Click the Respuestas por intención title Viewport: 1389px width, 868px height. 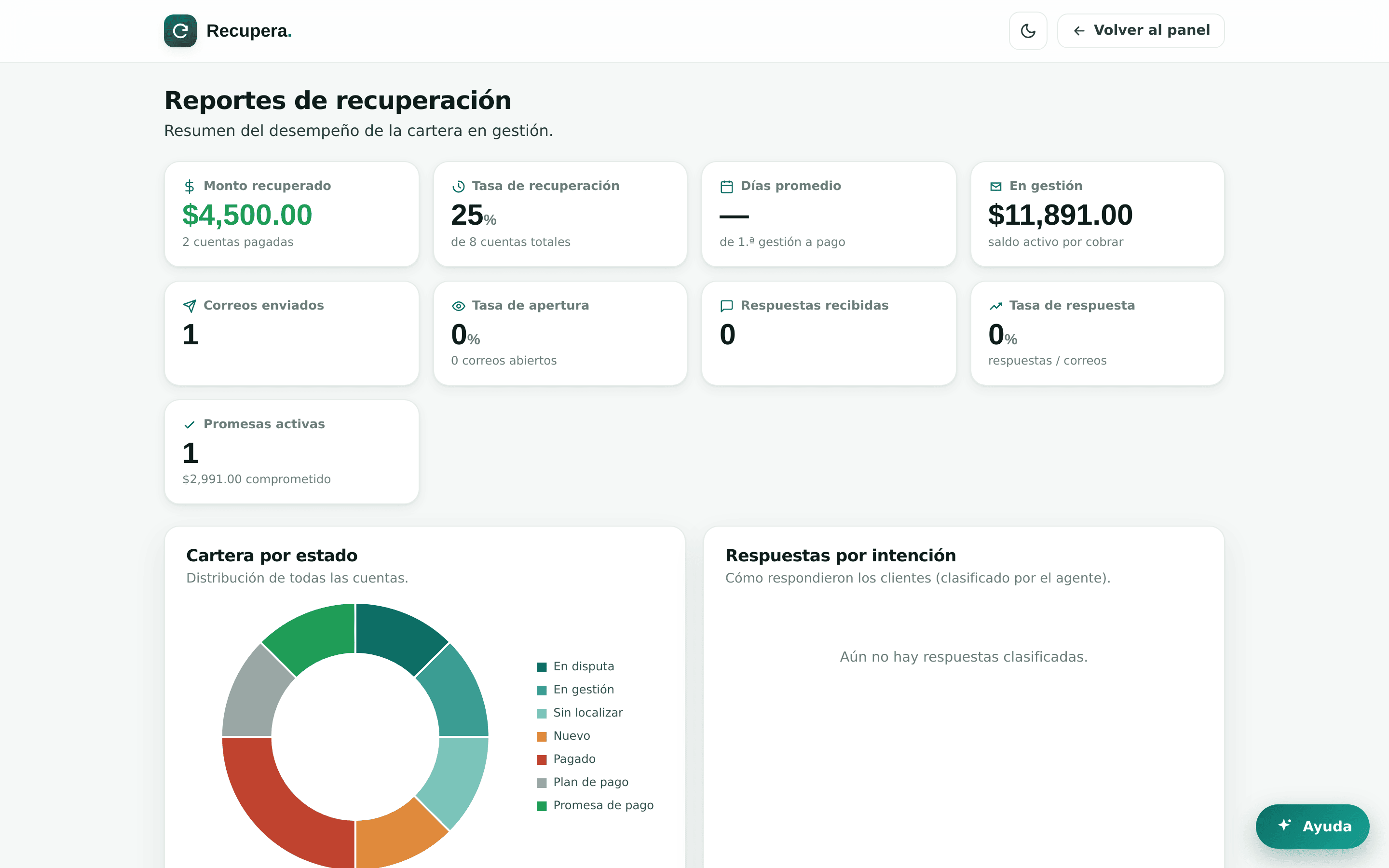[x=840, y=556]
